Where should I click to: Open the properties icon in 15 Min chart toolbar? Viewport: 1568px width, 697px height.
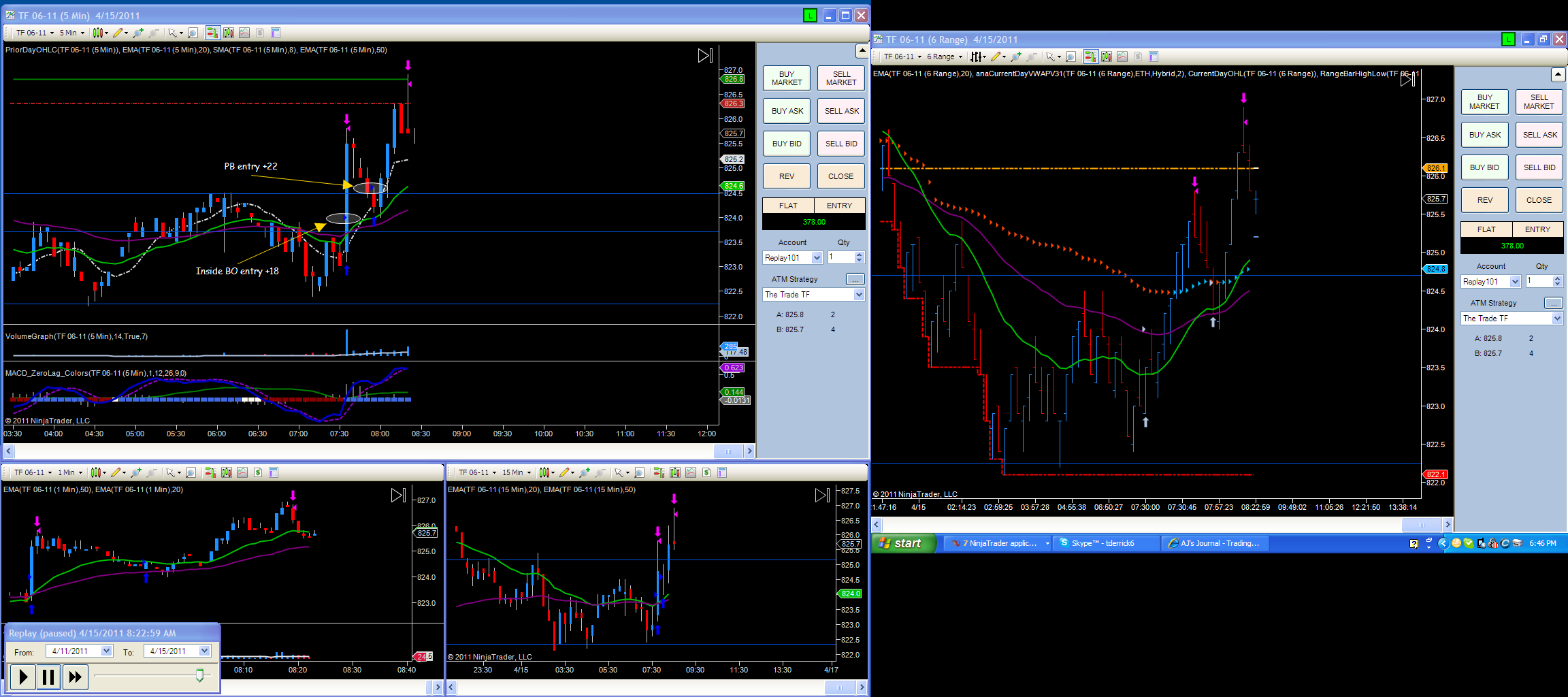pyautogui.click(x=722, y=472)
